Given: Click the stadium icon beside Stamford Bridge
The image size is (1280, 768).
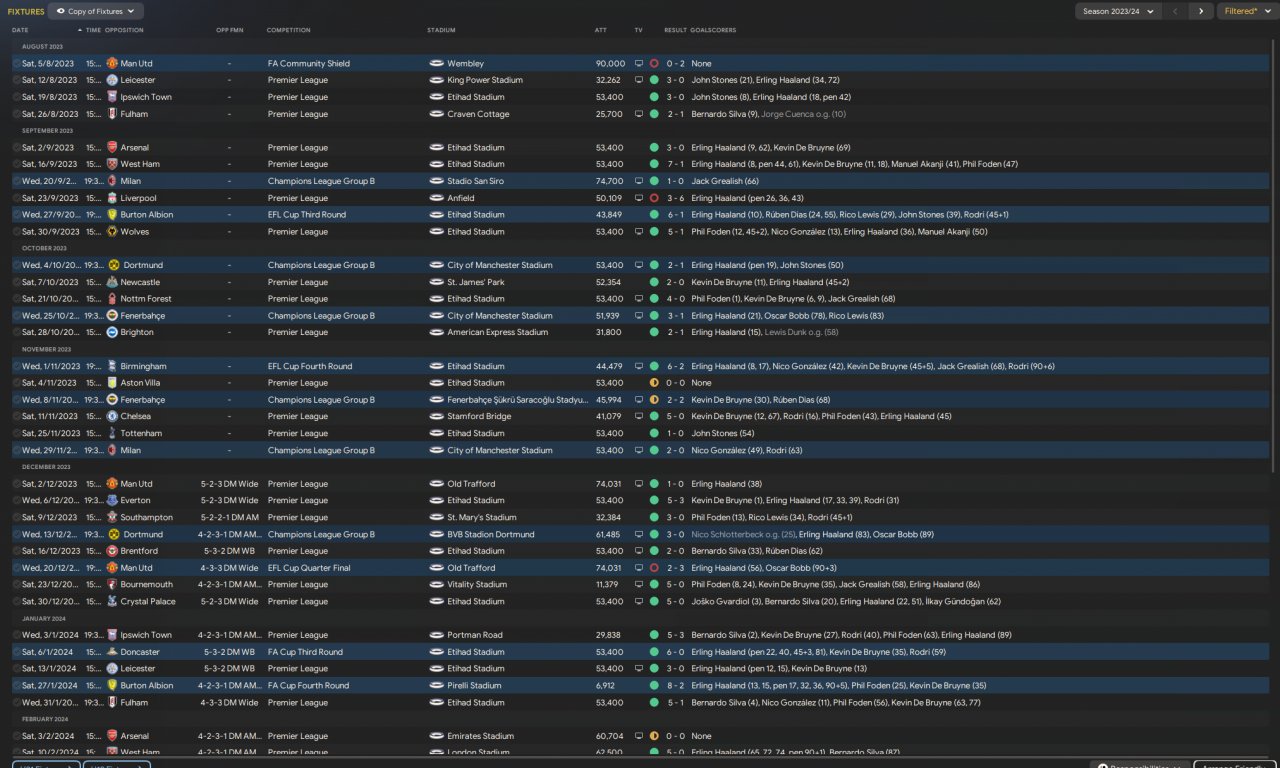Looking at the screenshot, I should 436,416.
